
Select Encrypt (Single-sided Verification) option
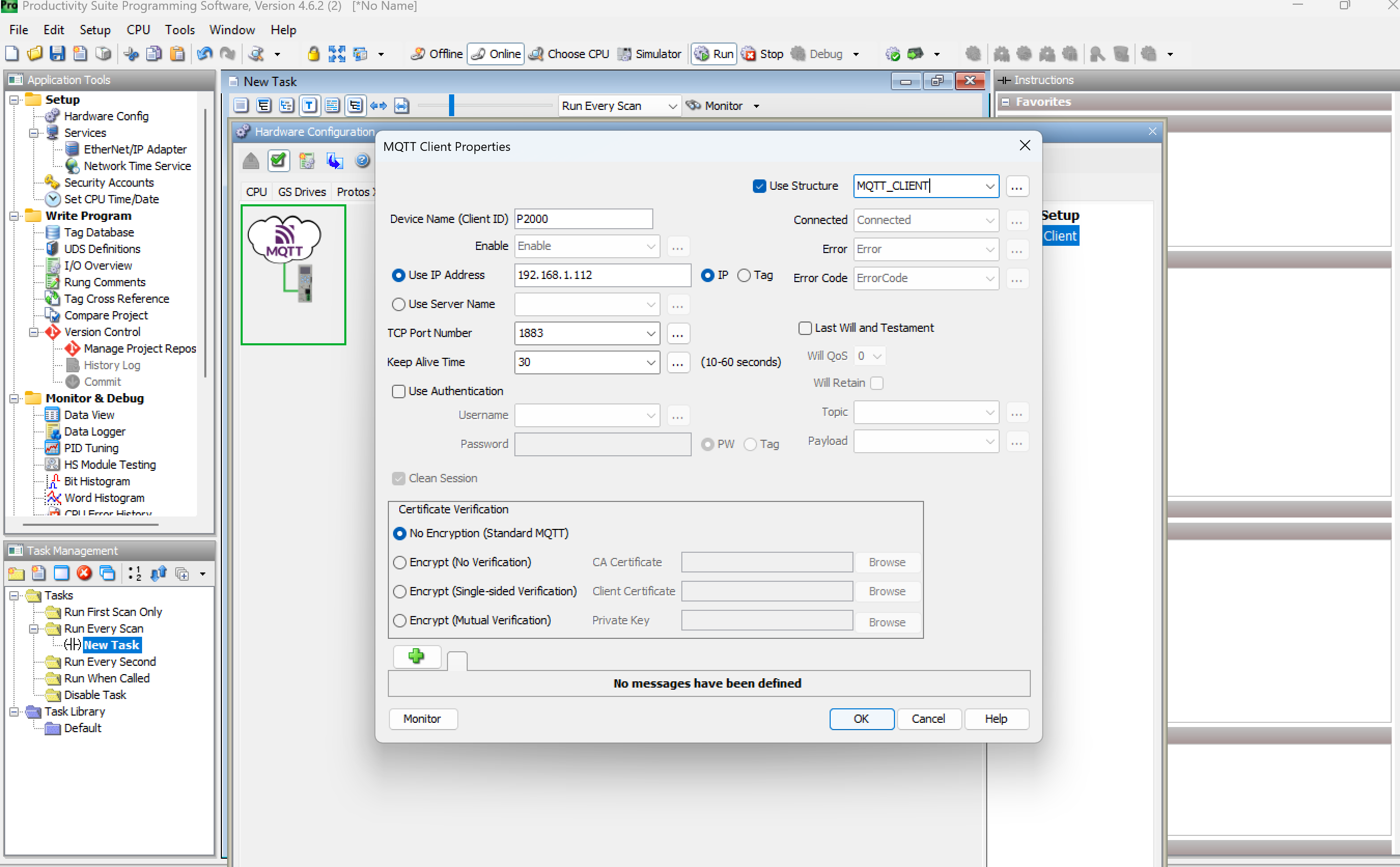[x=400, y=591]
